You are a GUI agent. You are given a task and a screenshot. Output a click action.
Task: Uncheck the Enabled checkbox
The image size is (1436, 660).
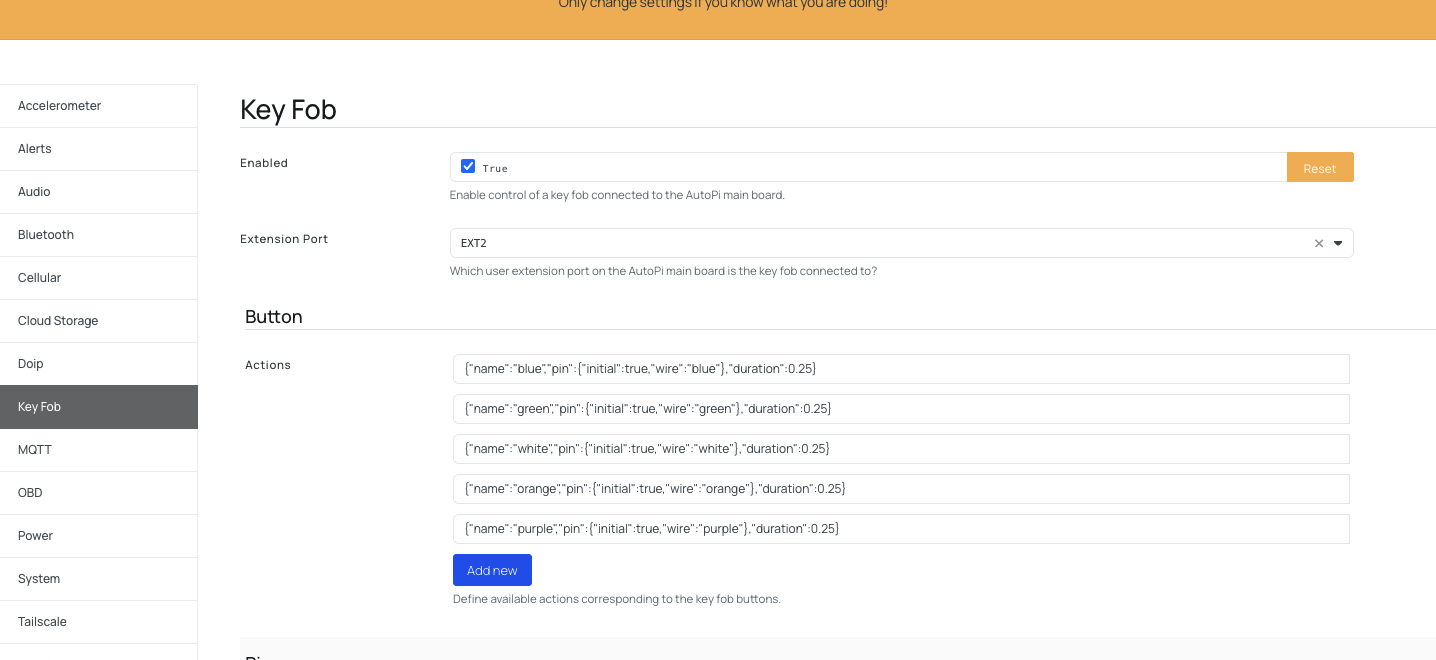pyautogui.click(x=468, y=167)
